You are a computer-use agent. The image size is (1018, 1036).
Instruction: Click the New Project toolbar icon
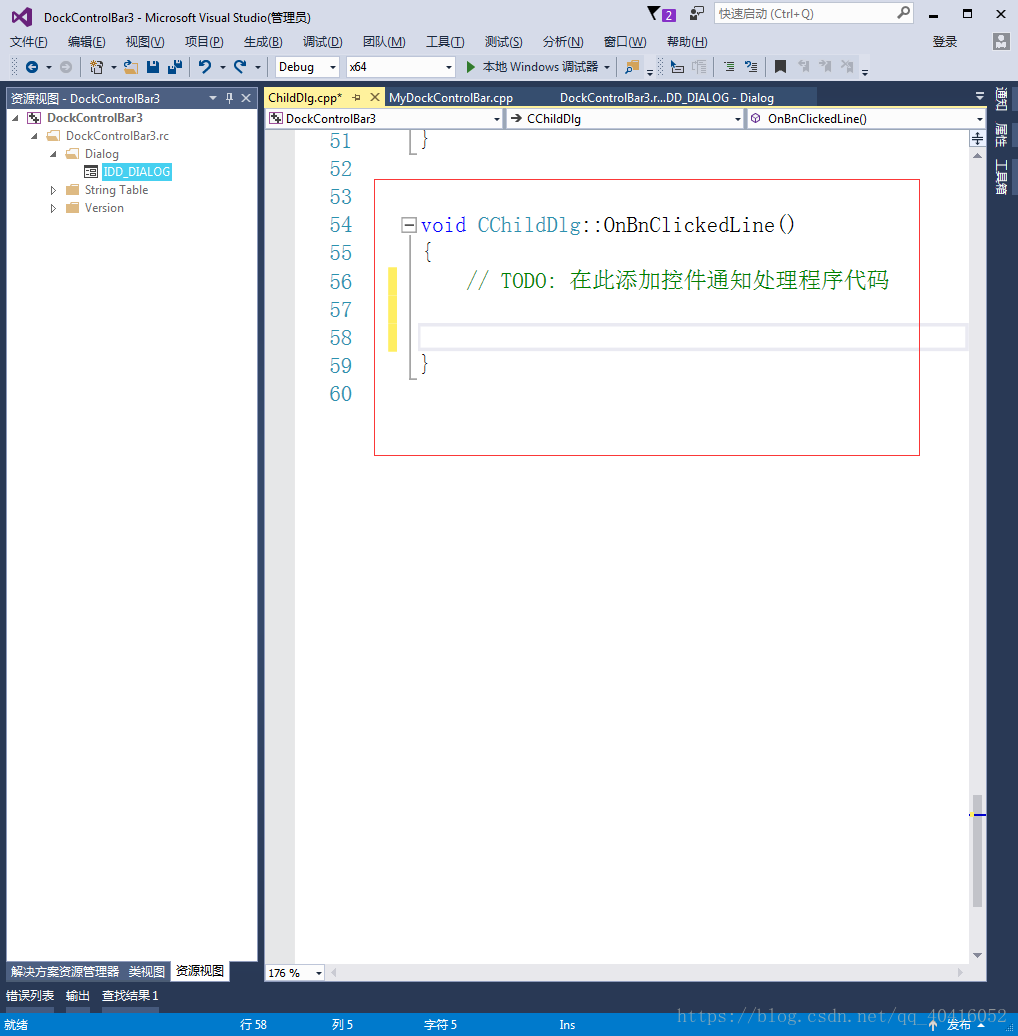point(96,67)
